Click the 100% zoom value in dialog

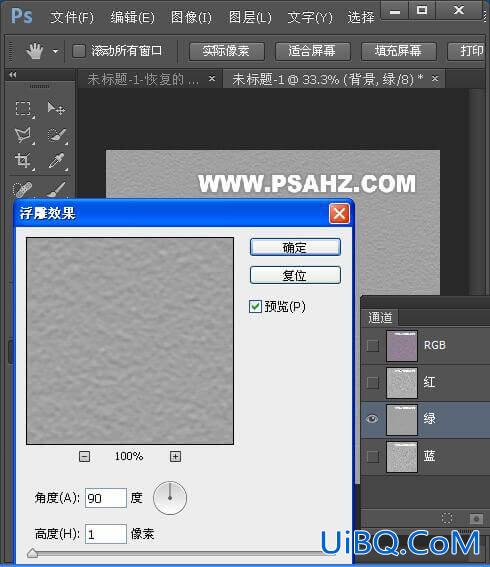129,456
